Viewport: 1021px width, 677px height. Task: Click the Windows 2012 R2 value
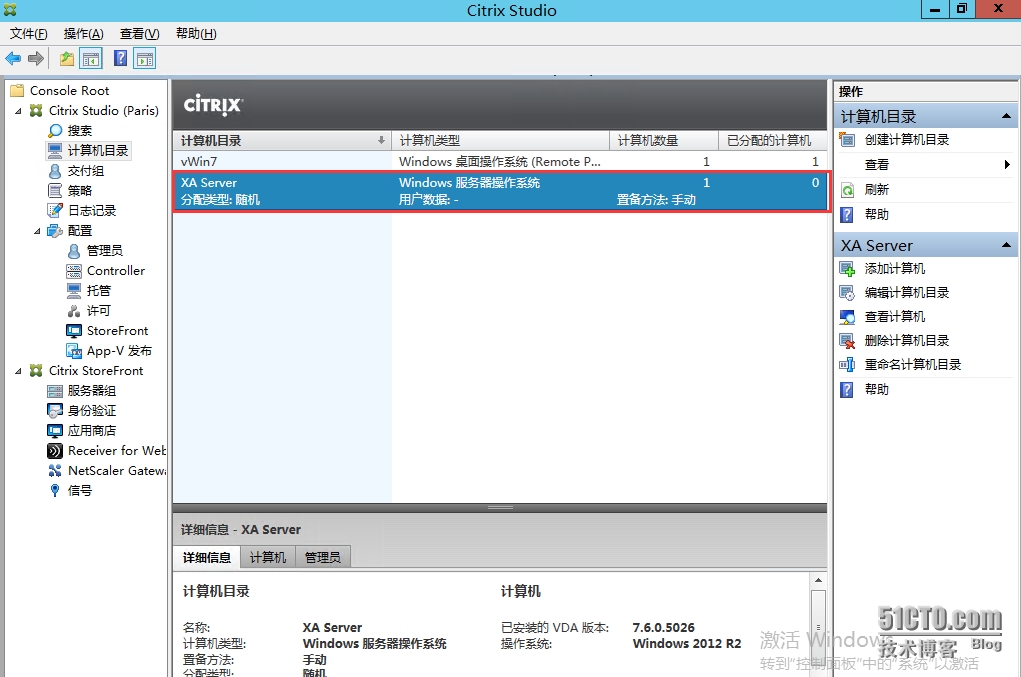tap(687, 644)
